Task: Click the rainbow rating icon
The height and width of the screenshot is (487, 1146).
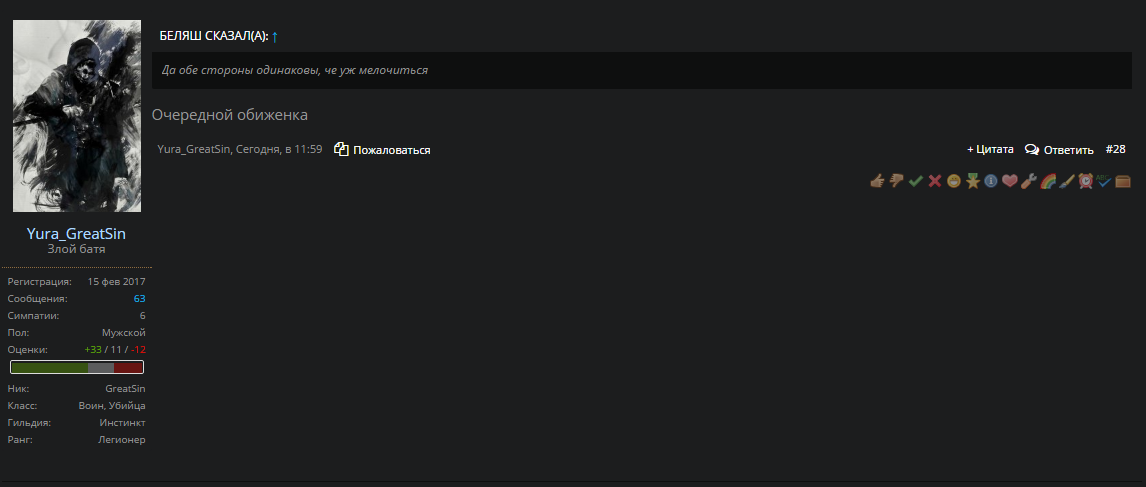Action: tap(1047, 181)
